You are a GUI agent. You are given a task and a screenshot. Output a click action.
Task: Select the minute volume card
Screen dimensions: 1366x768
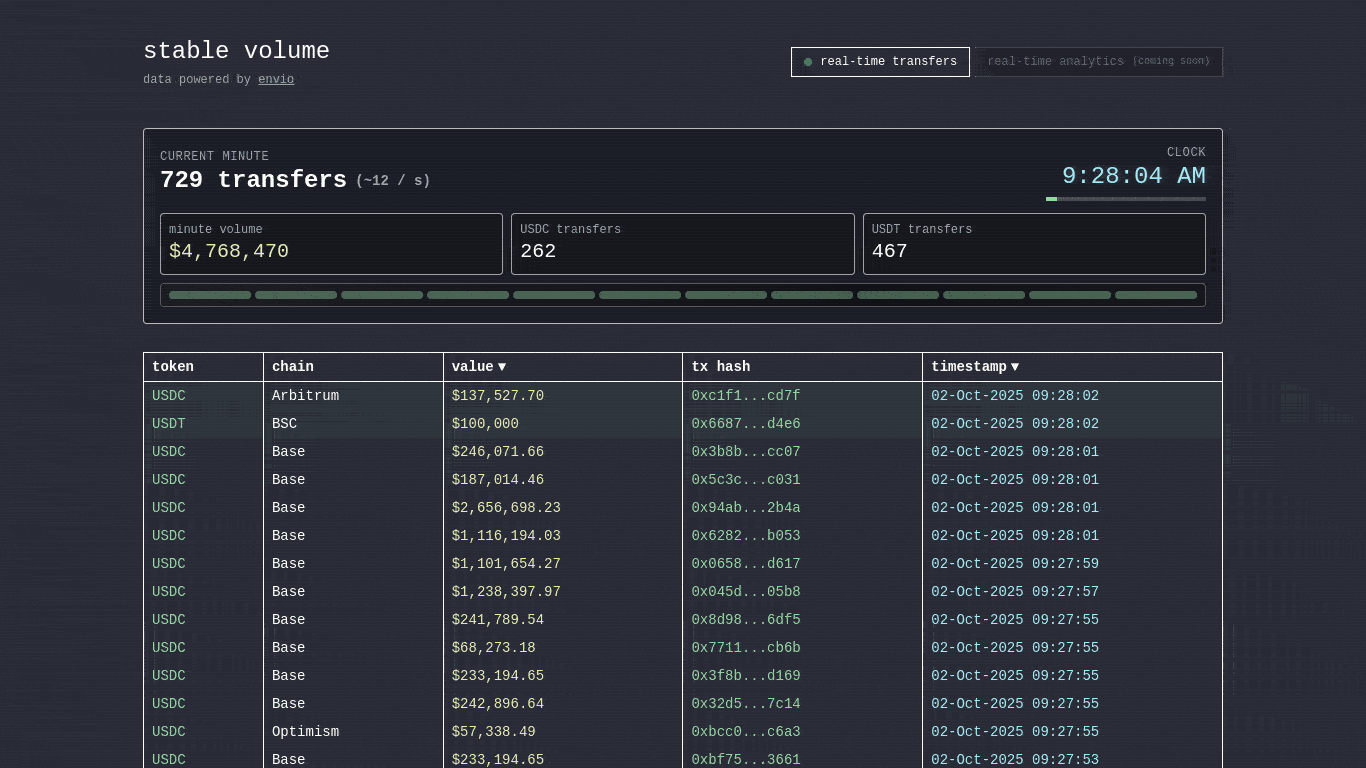[x=331, y=244]
